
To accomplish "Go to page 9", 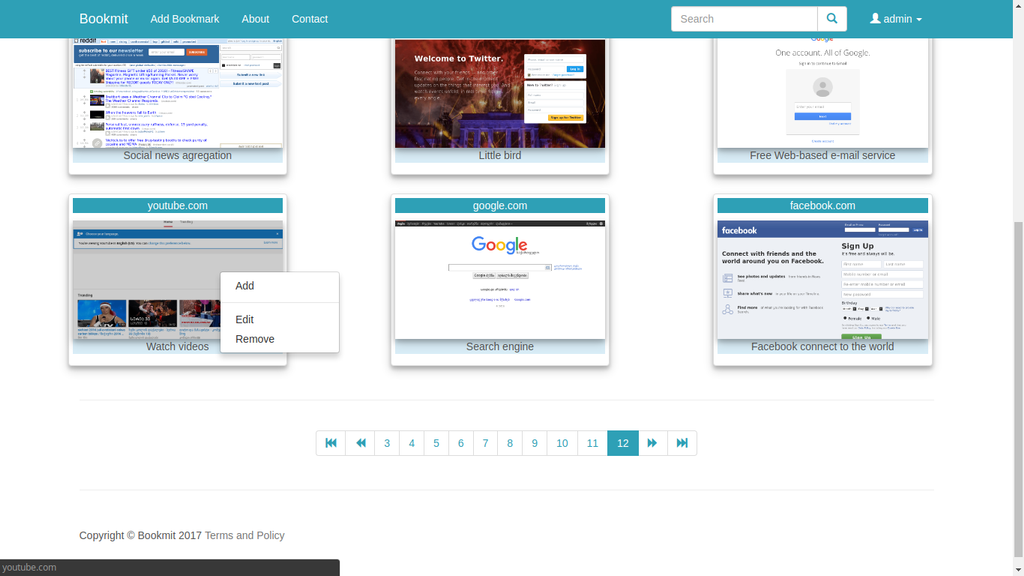I will coord(535,443).
